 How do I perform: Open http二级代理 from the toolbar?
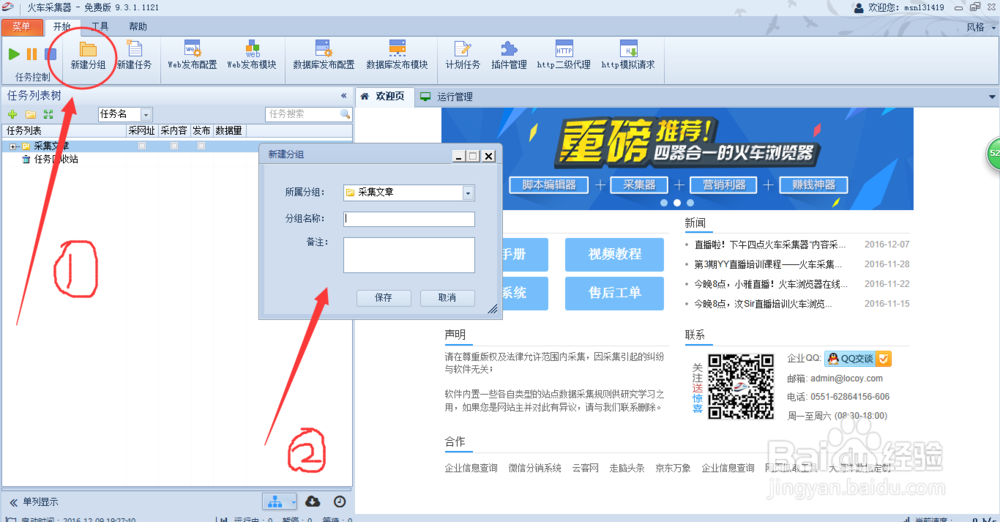[x=564, y=56]
